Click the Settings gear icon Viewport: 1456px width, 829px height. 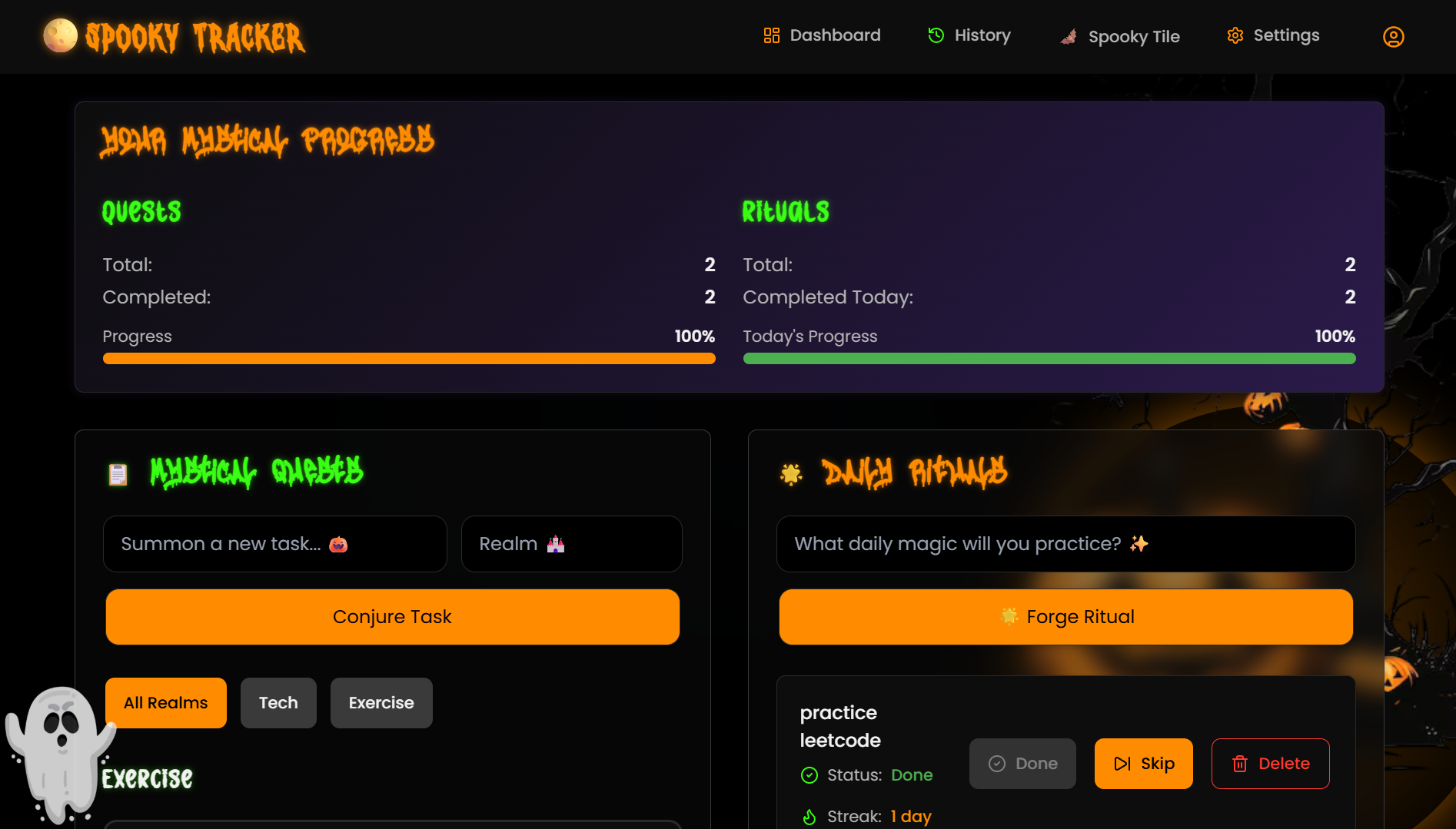click(1235, 35)
